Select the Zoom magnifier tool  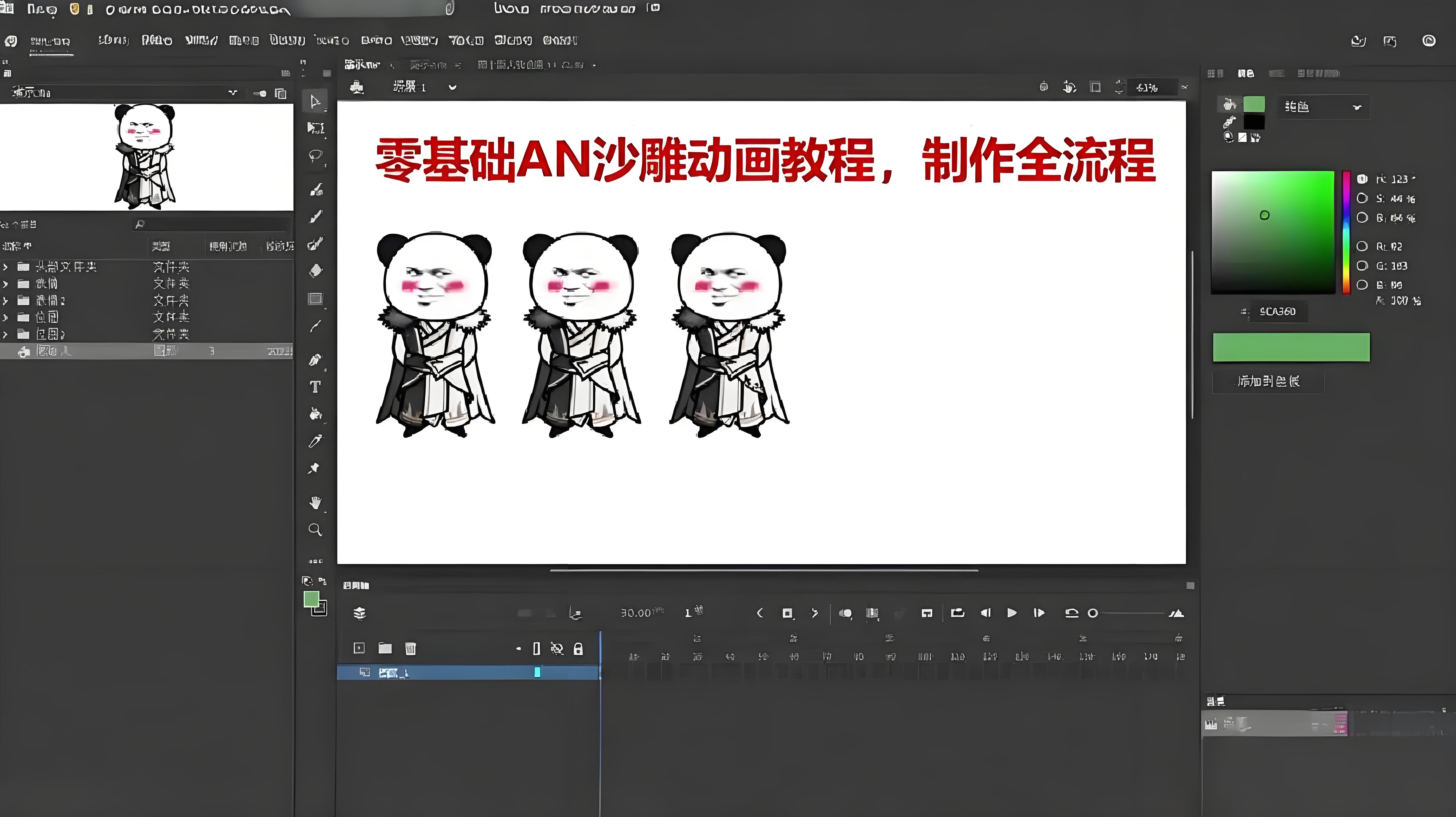coord(315,530)
